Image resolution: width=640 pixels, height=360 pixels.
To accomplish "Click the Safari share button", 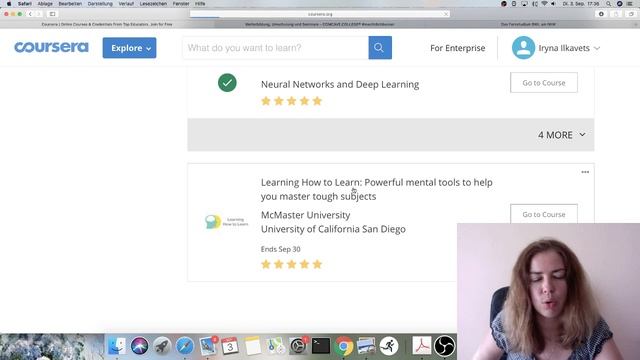I will (616, 14).
